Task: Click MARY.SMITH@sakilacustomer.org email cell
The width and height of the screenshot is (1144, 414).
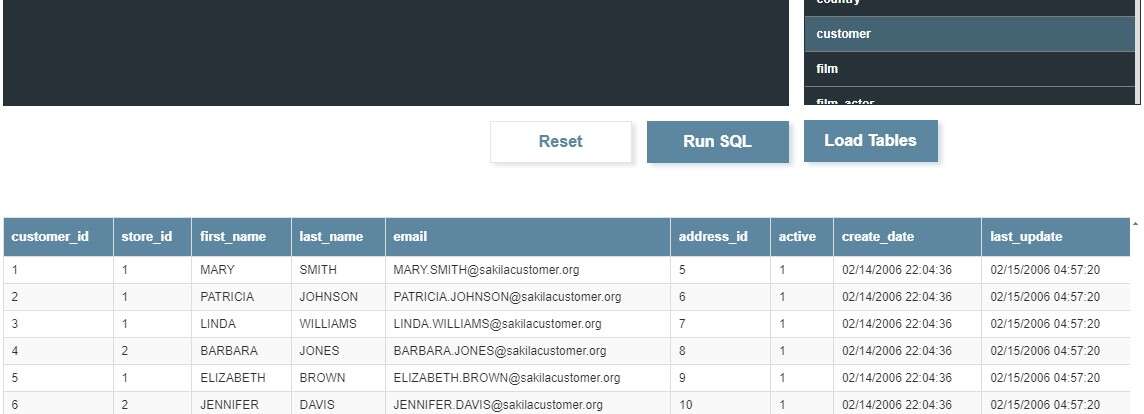Action: point(486,270)
